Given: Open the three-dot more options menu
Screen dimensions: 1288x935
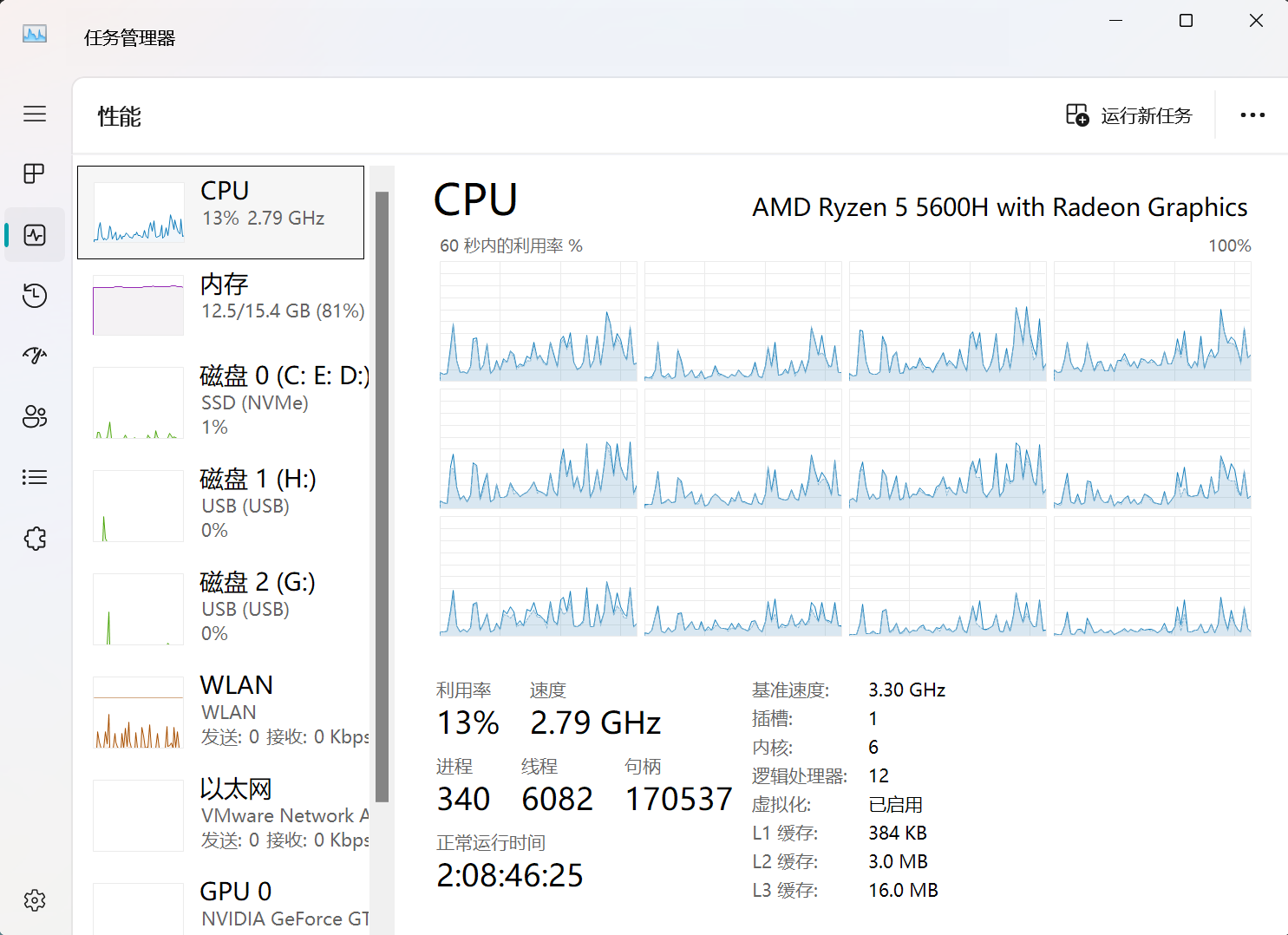Looking at the screenshot, I should (x=1252, y=115).
